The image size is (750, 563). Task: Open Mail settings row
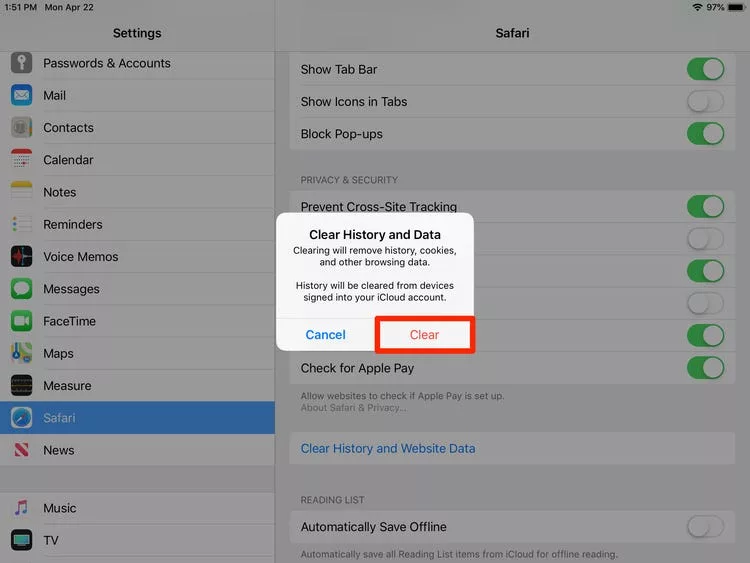(137, 95)
